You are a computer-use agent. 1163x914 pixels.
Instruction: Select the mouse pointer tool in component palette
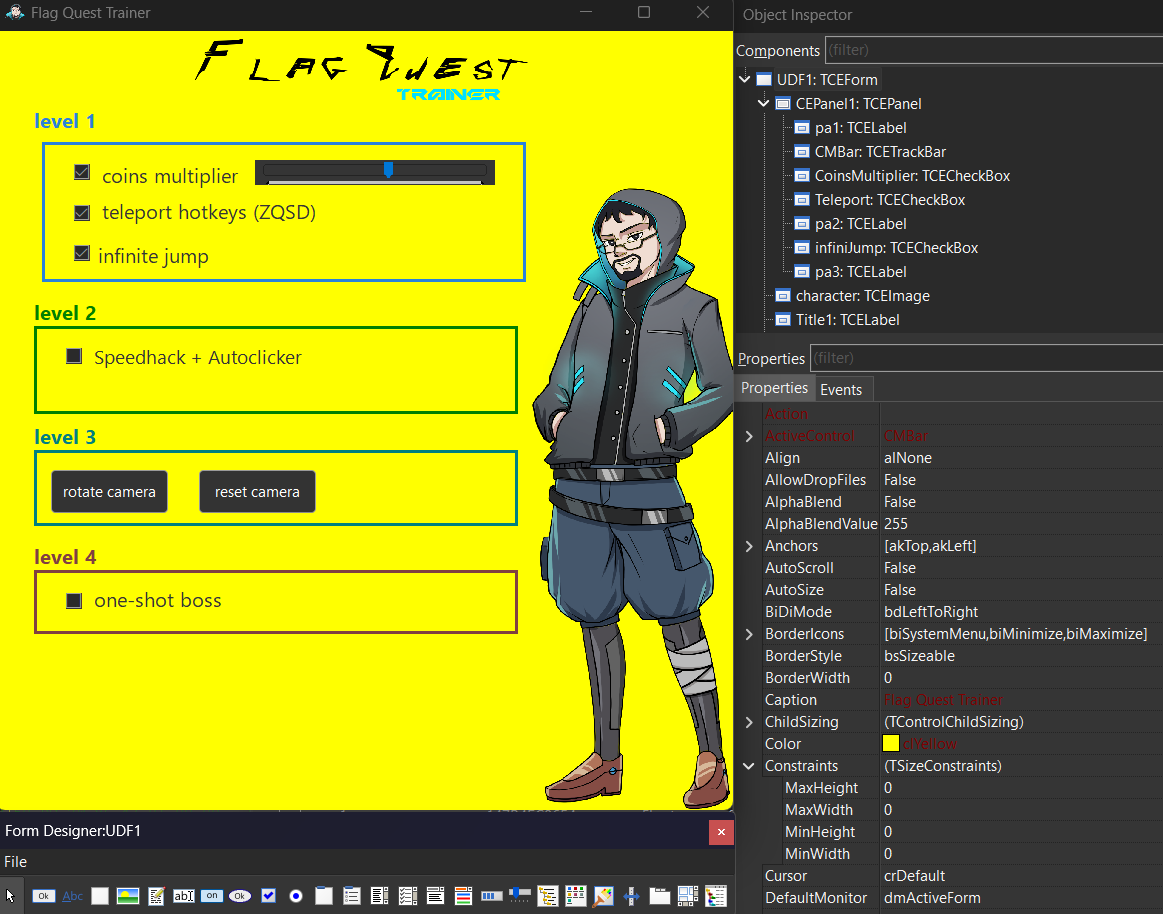coord(12,896)
